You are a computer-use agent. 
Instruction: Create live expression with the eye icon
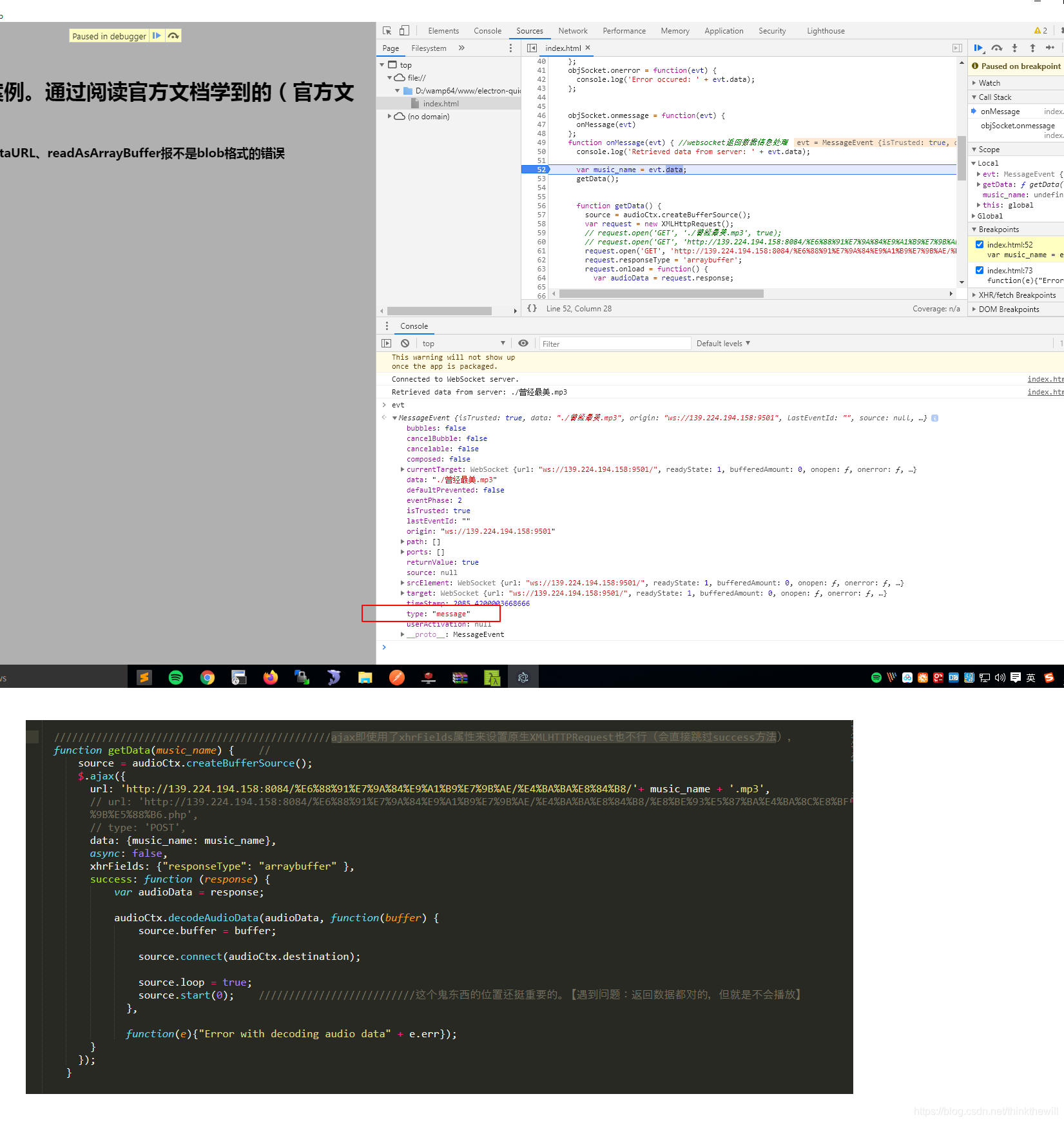523,343
